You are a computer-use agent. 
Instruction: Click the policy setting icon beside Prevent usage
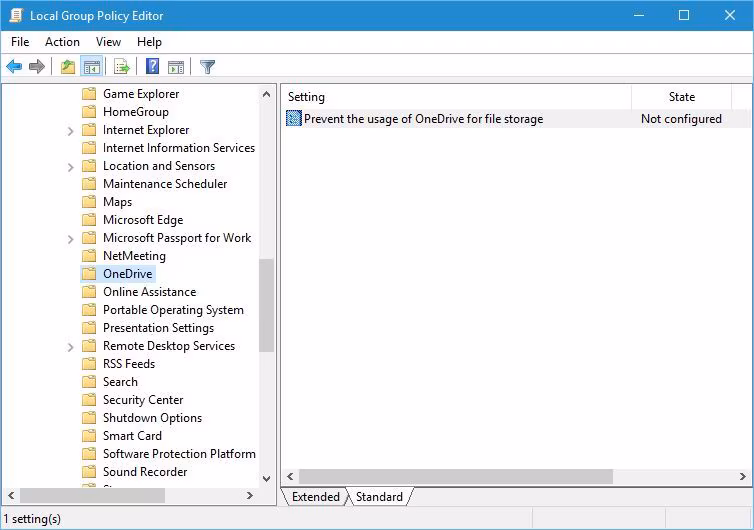pyautogui.click(x=293, y=118)
